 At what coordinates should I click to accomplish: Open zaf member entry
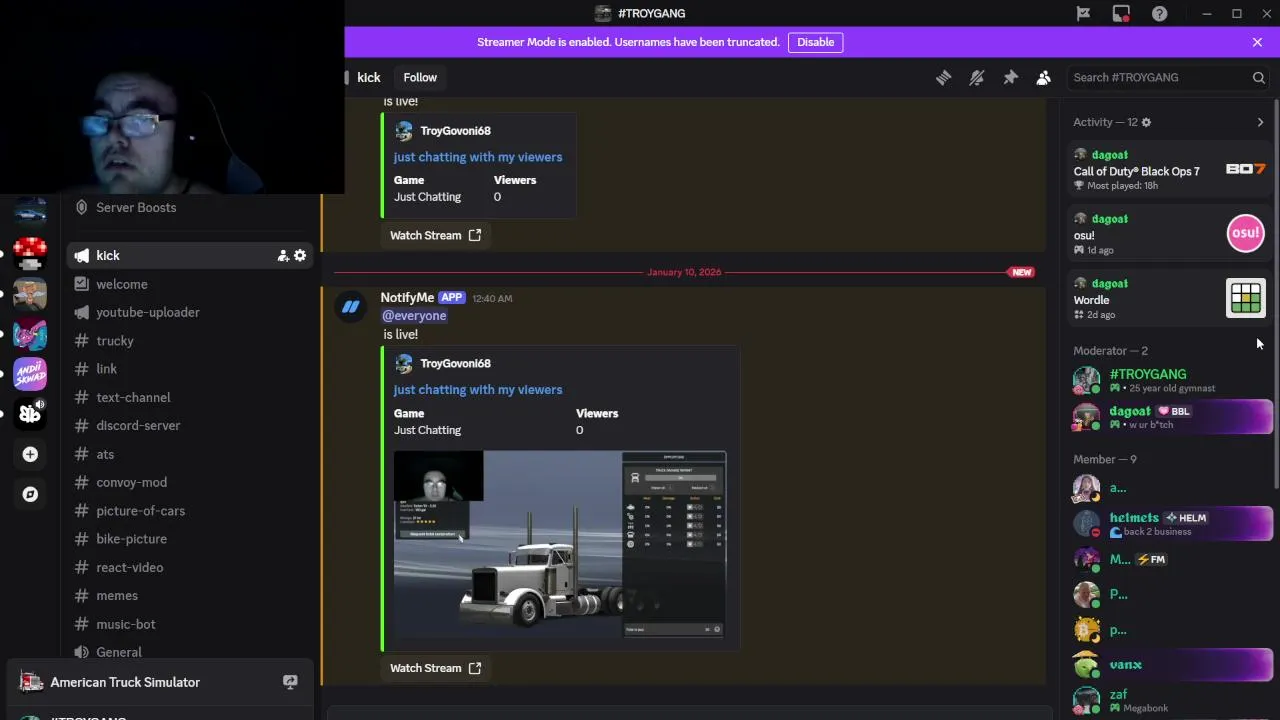pyautogui.click(x=1170, y=700)
